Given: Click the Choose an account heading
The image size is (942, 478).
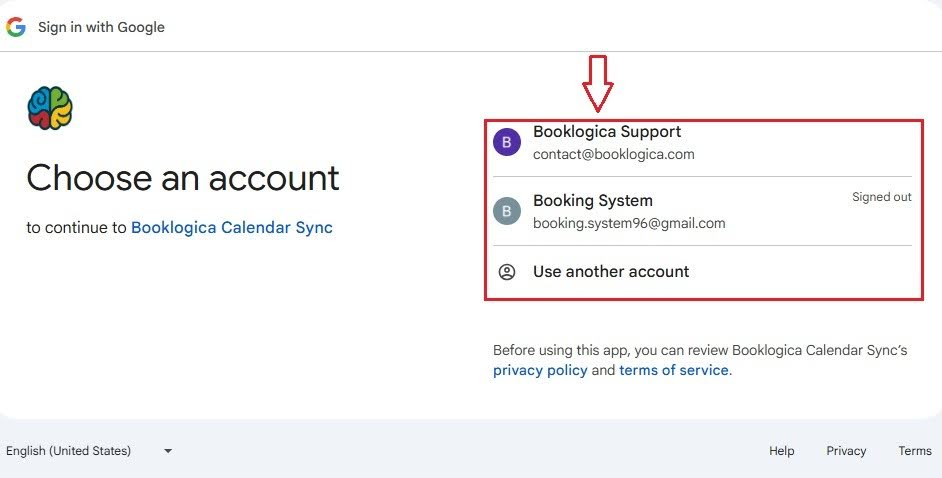Looking at the screenshot, I should click(183, 178).
